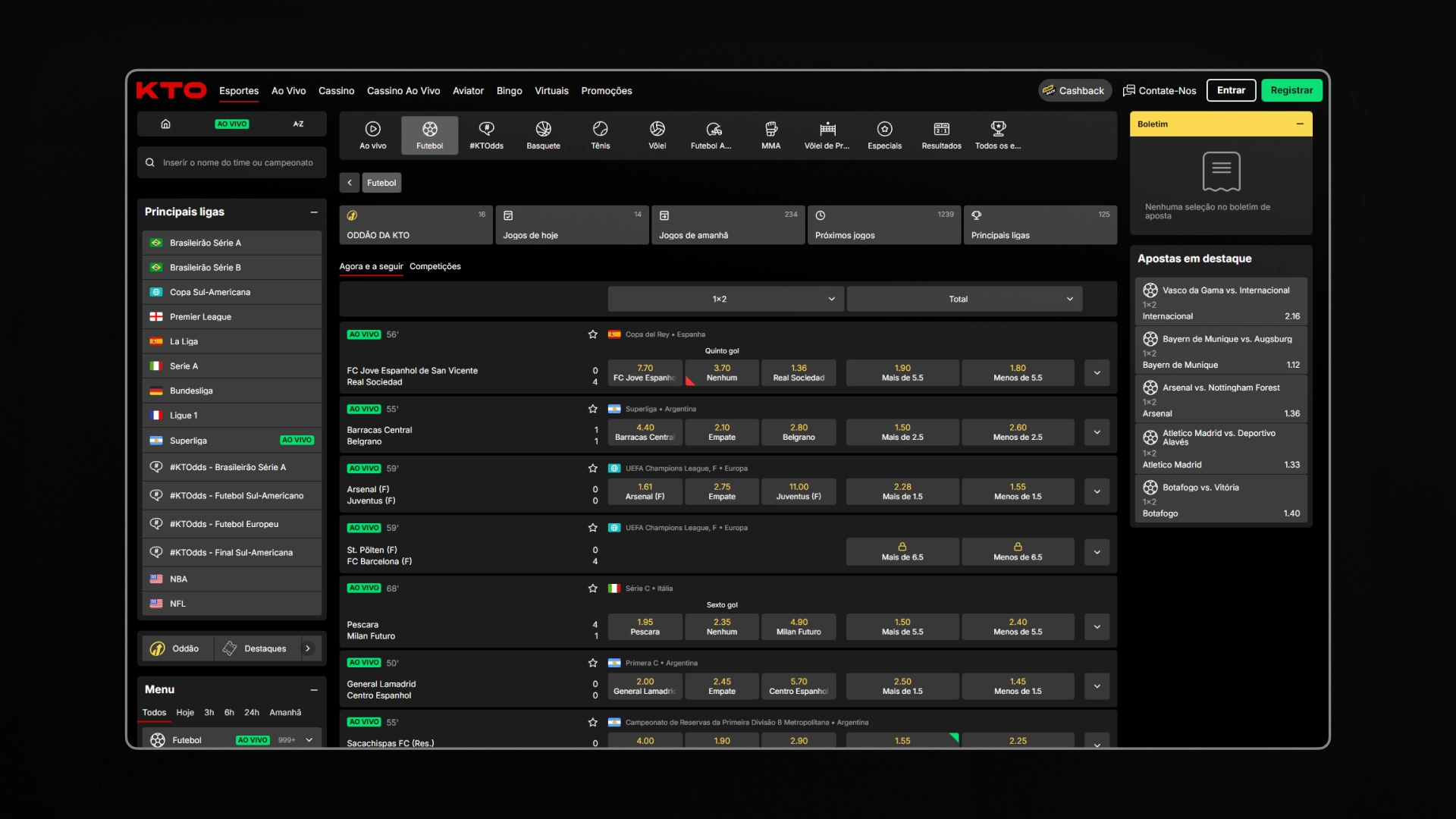Favorite the Barracas Central match star
1456x819 pixels.
[593, 409]
